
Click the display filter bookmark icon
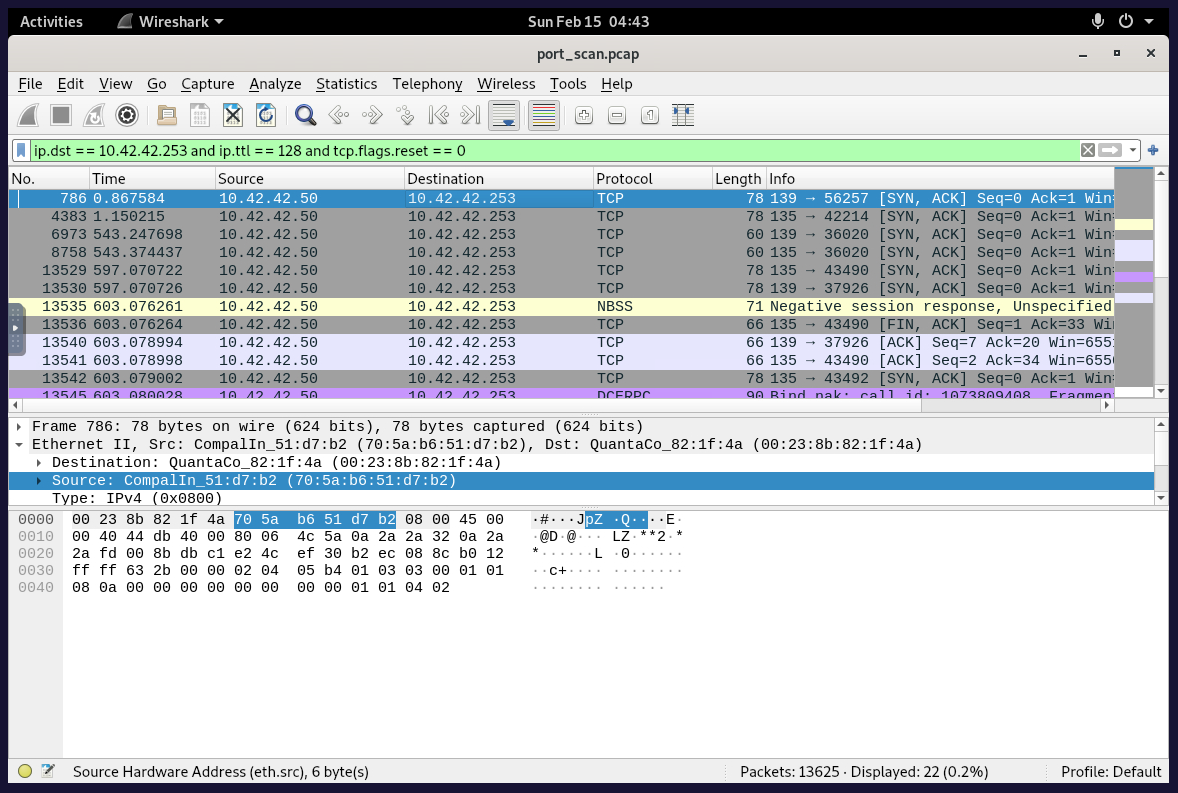(21, 150)
